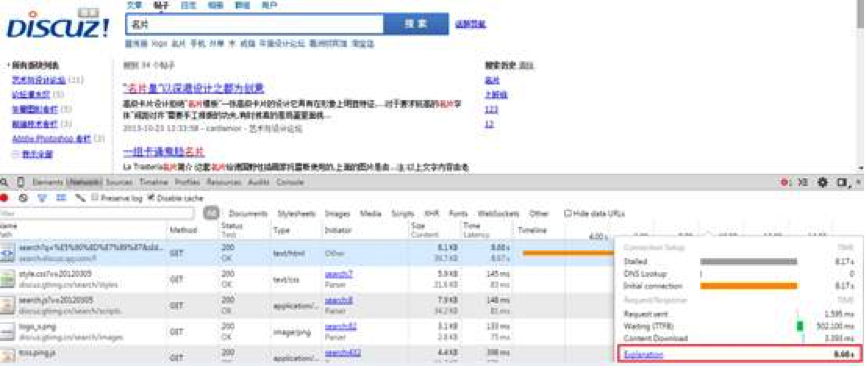
Task: Click initiator link in search.js row
Action: point(338,300)
